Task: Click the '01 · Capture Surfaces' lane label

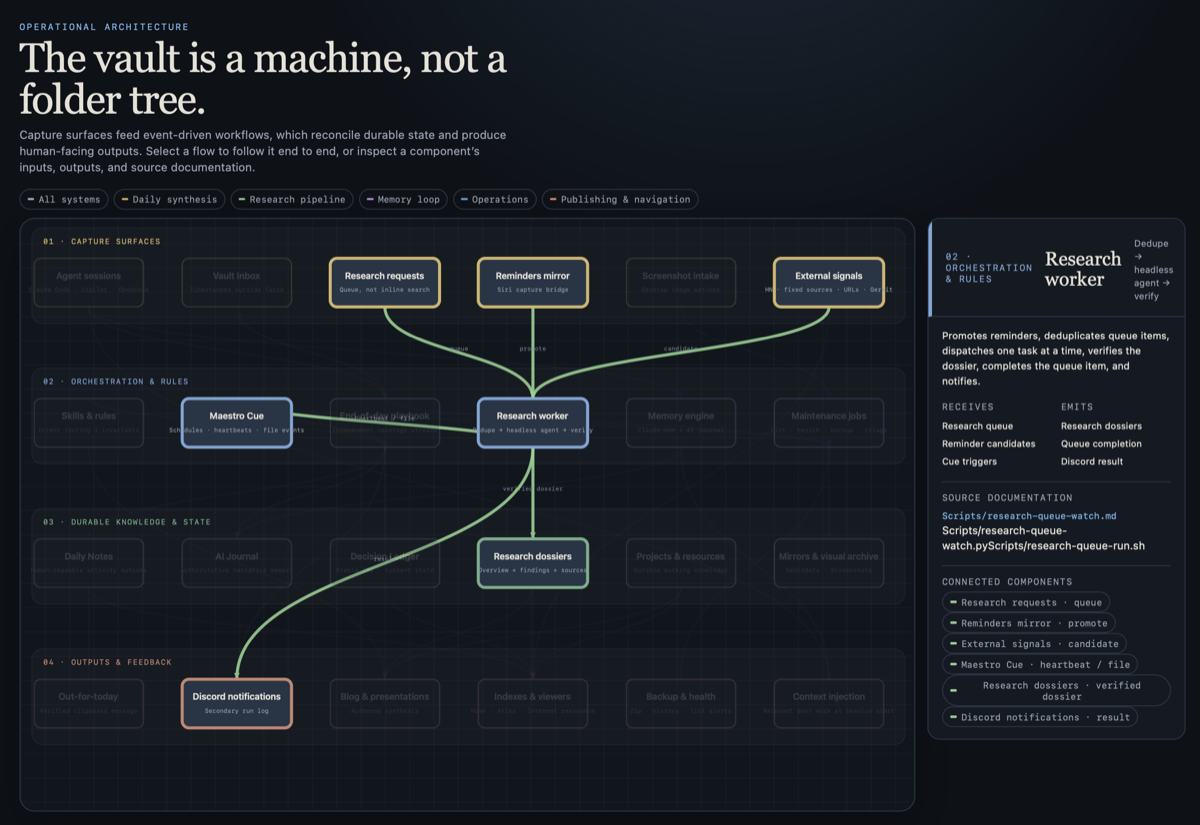Action: click(101, 241)
